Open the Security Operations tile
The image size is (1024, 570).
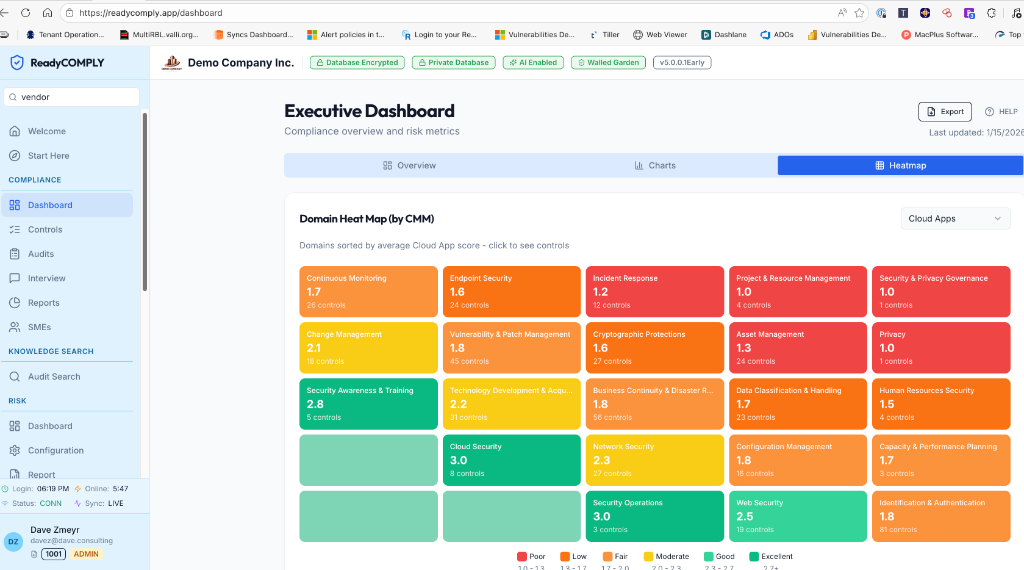click(x=654, y=516)
